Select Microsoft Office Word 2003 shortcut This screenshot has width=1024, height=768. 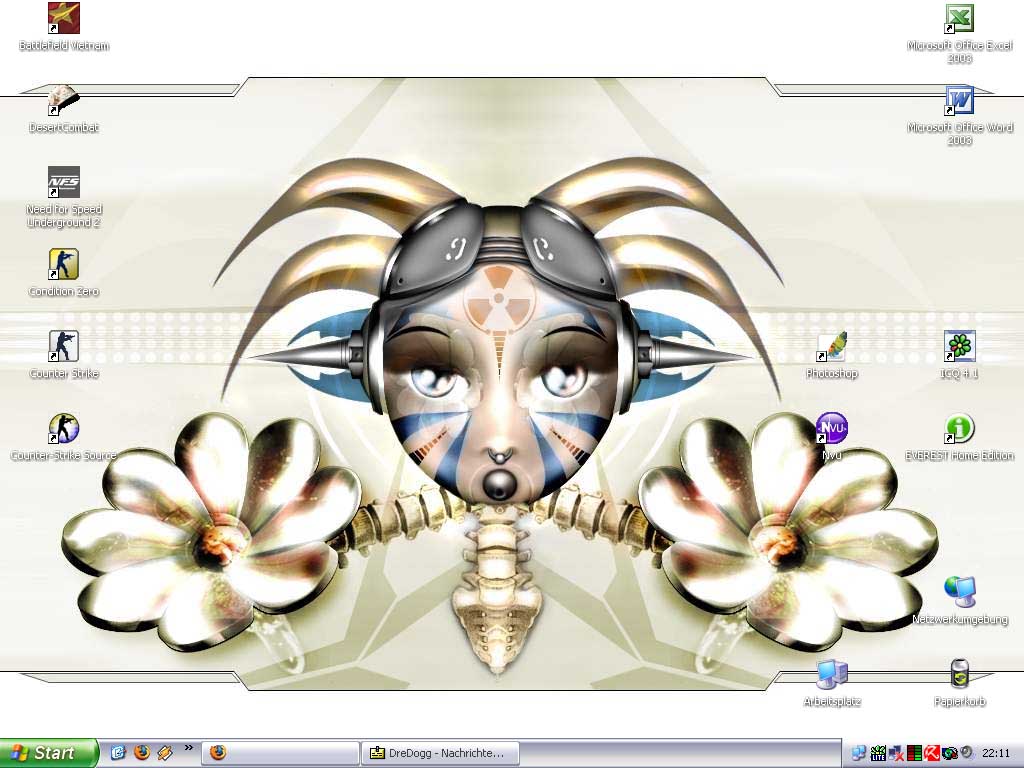[x=959, y=115]
